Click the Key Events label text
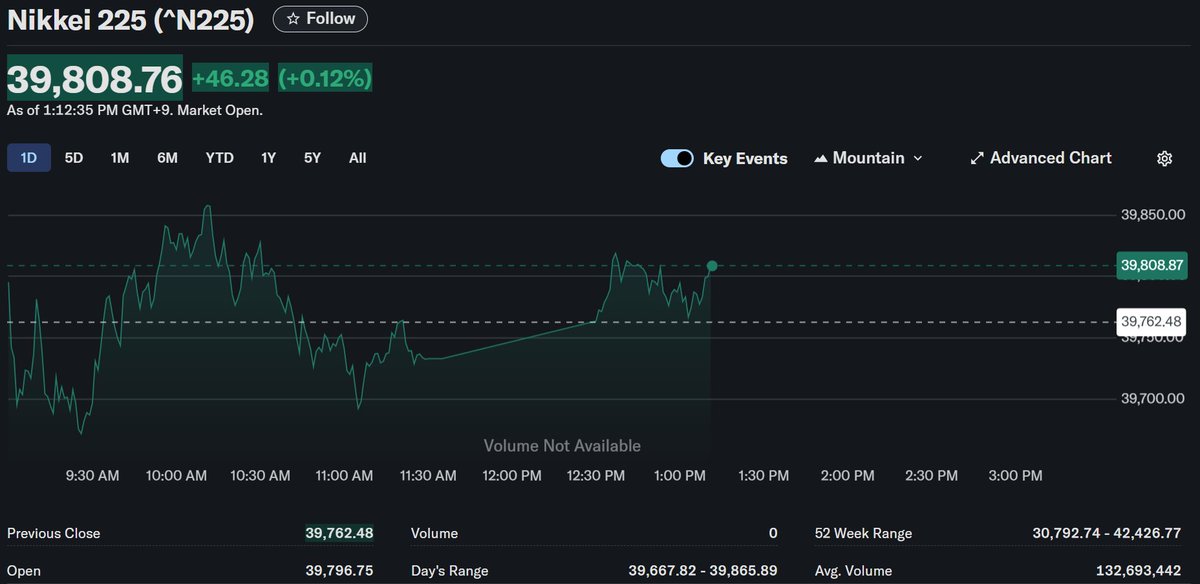The width and height of the screenshot is (1200, 584). click(745, 158)
